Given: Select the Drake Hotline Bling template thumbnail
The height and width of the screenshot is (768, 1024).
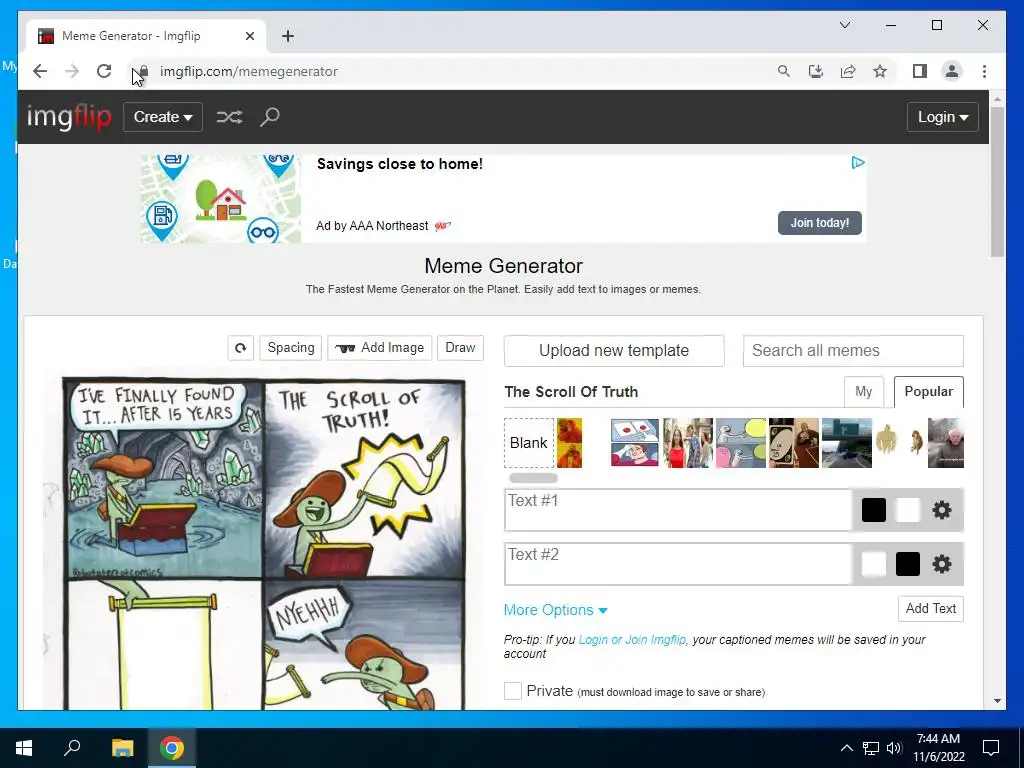Looking at the screenshot, I should [x=569, y=443].
